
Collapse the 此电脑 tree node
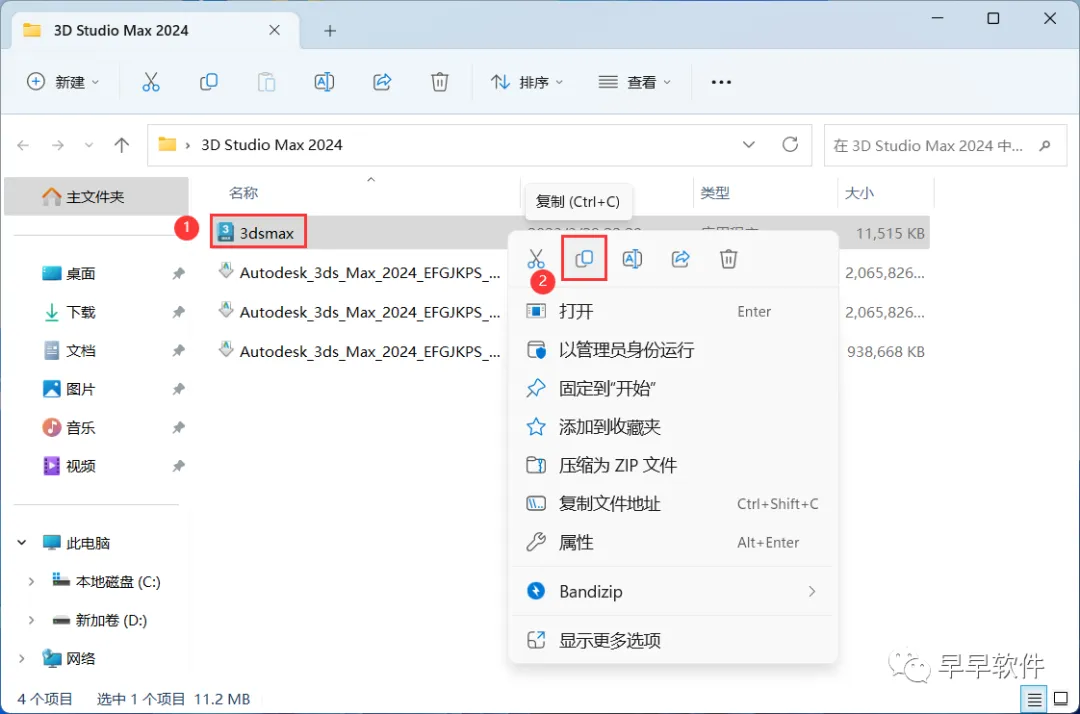(x=22, y=543)
